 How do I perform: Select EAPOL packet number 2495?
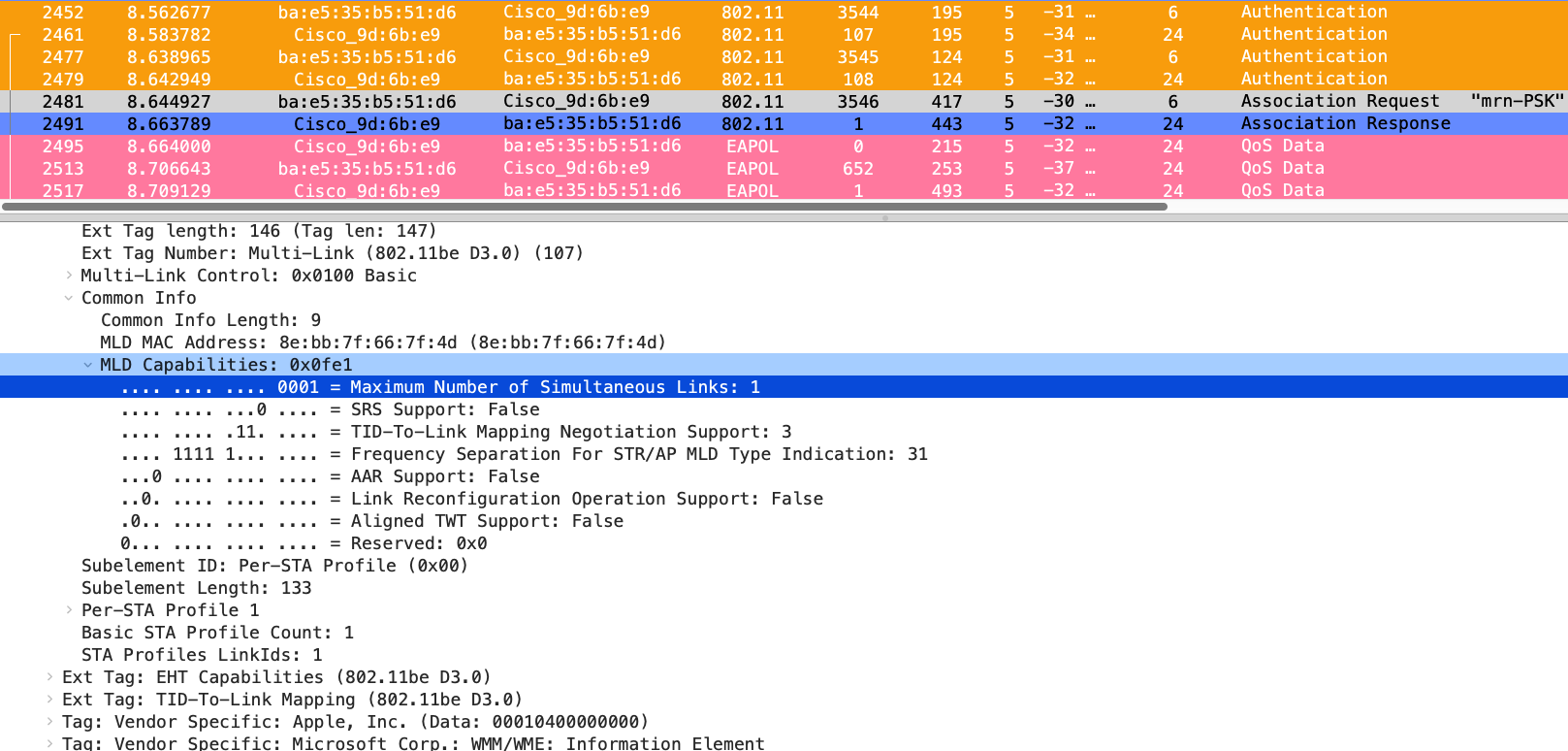click(679, 147)
